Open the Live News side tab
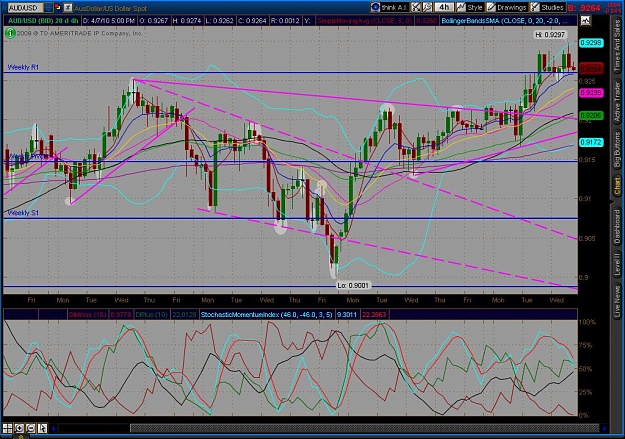The image size is (625, 439). [x=617, y=299]
